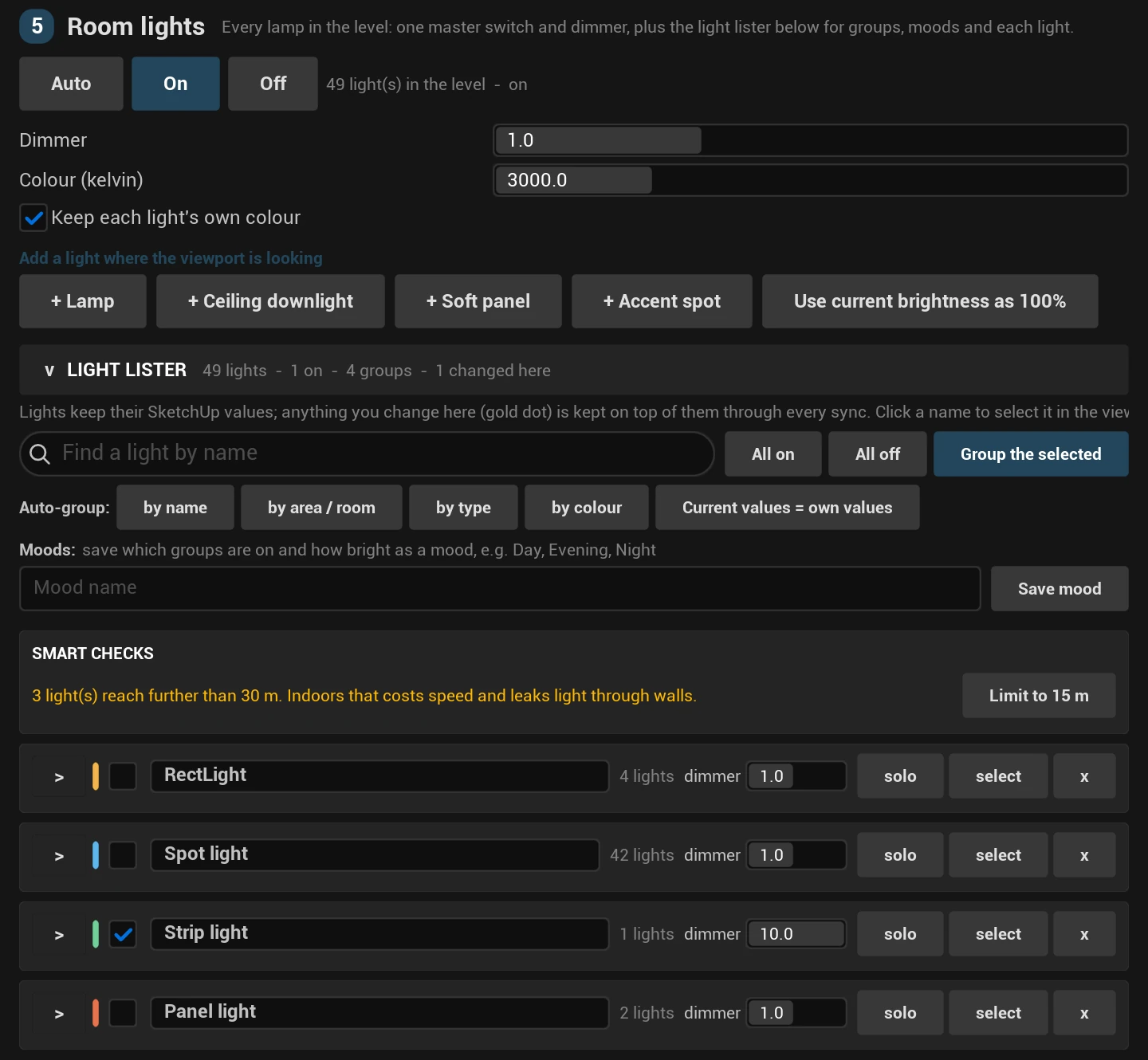Click Use current brightness as 100%
Viewport: 1148px width, 1060px height.
point(930,301)
